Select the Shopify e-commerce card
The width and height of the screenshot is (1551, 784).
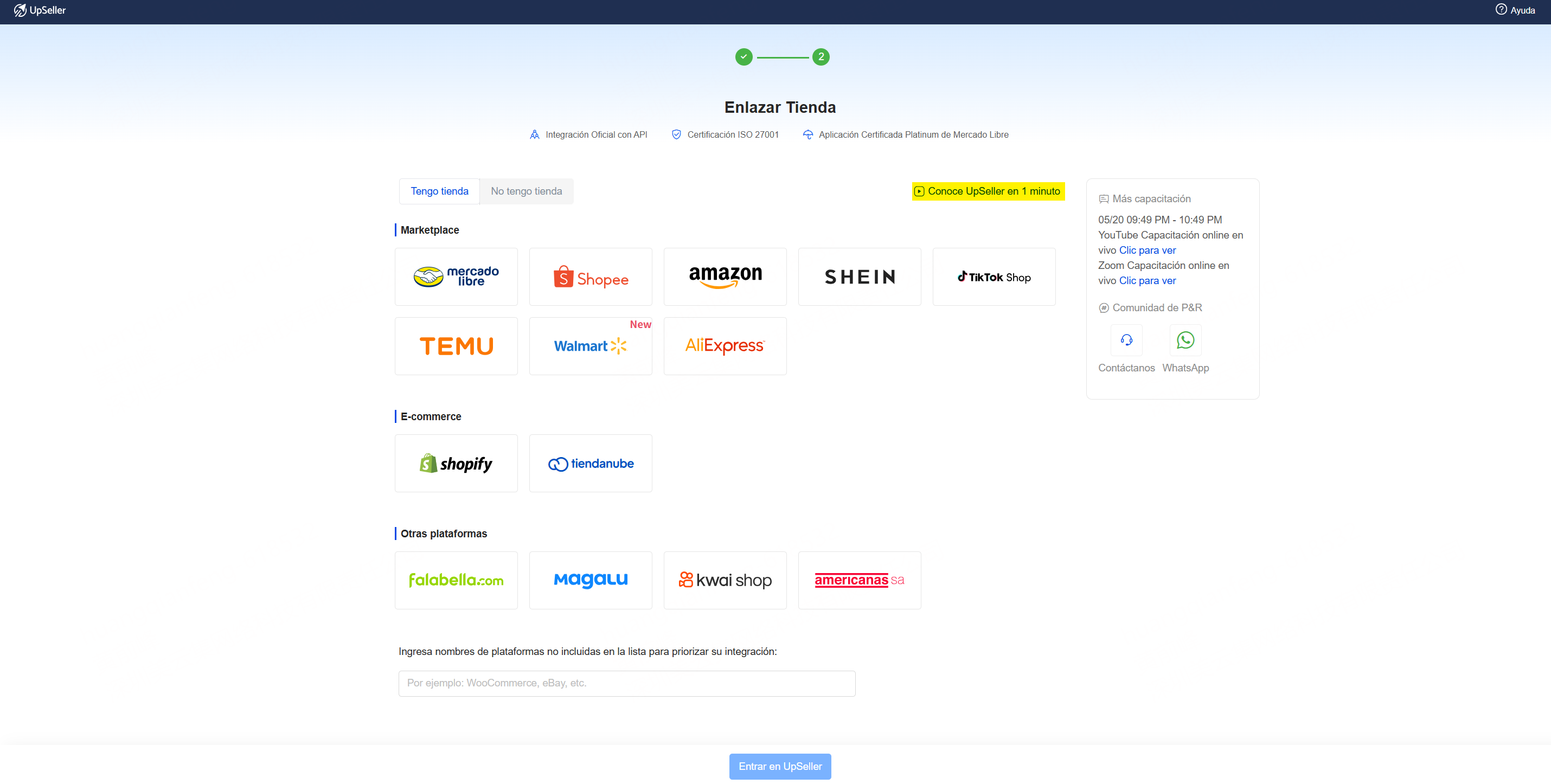[x=456, y=464]
